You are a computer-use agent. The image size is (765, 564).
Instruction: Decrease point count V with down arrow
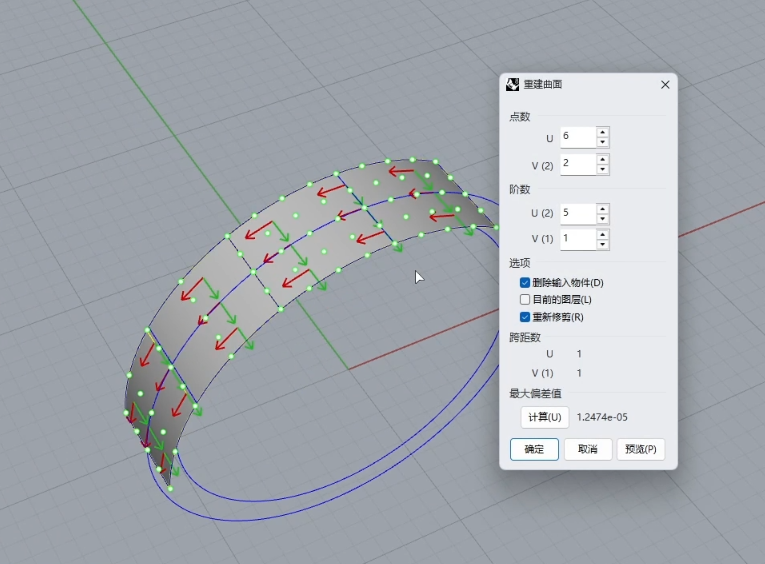click(602, 169)
